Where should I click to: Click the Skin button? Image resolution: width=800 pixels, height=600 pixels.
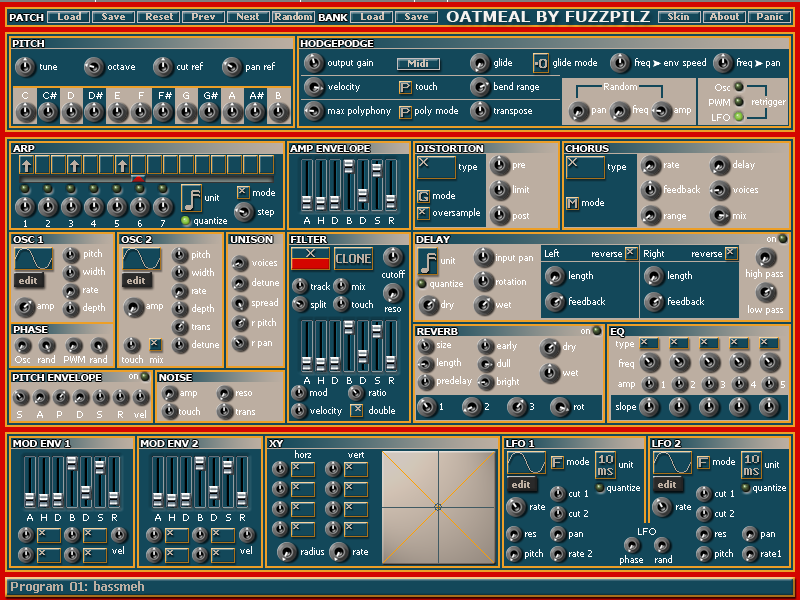click(x=678, y=17)
